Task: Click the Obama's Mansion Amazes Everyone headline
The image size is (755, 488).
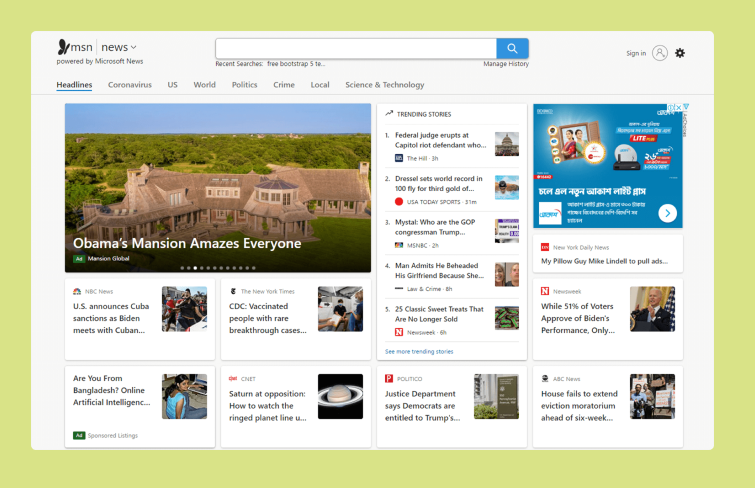Action: click(187, 243)
